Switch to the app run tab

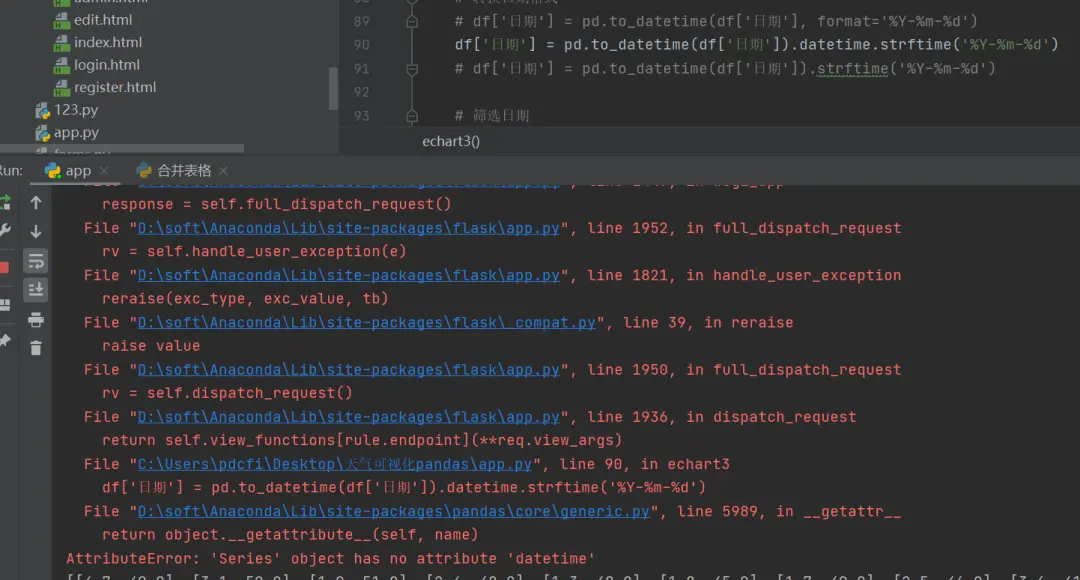tap(78, 171)
